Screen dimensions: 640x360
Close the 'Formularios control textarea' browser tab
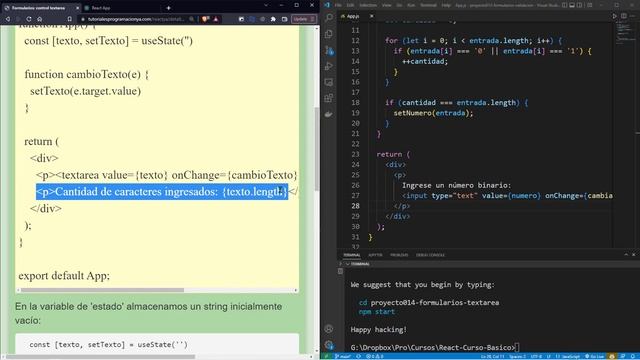(78, 8)
